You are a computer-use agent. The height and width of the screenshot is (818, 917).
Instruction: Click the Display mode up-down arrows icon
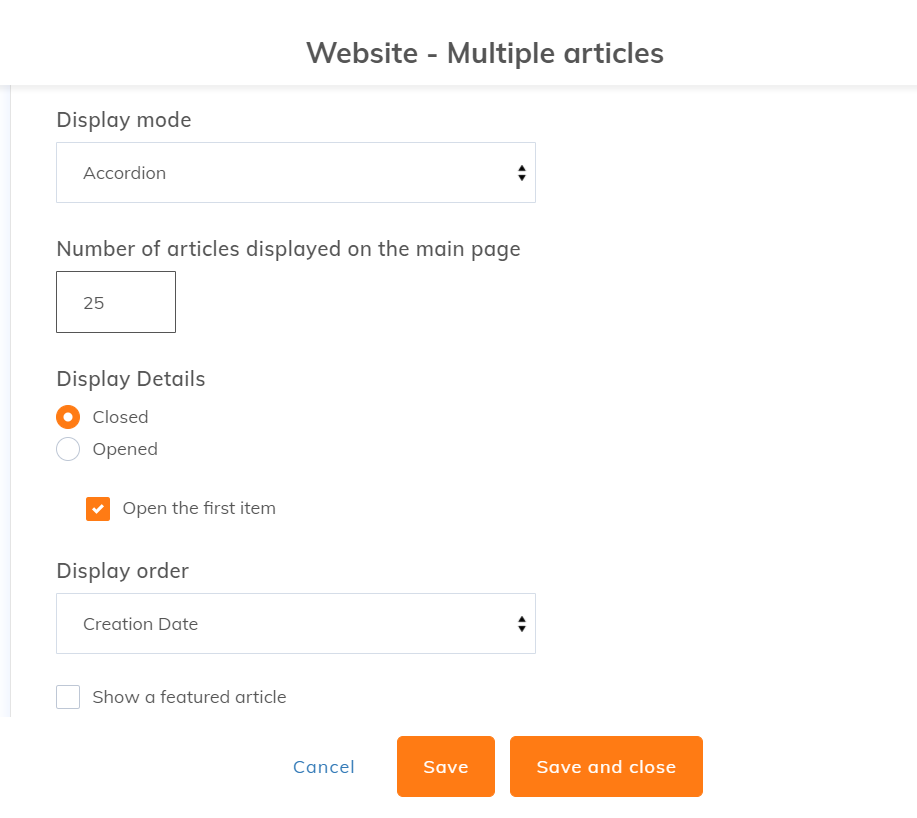(521, 173)
